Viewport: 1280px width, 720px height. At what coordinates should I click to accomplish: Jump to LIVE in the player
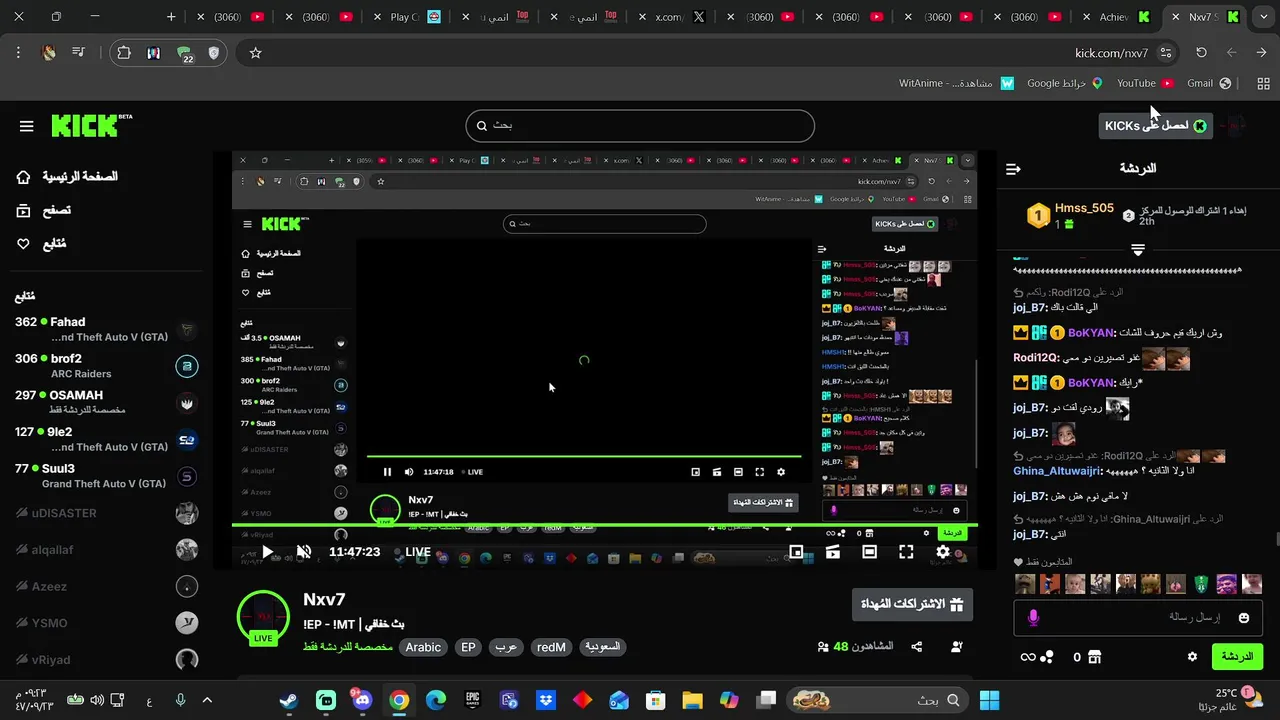412,552
